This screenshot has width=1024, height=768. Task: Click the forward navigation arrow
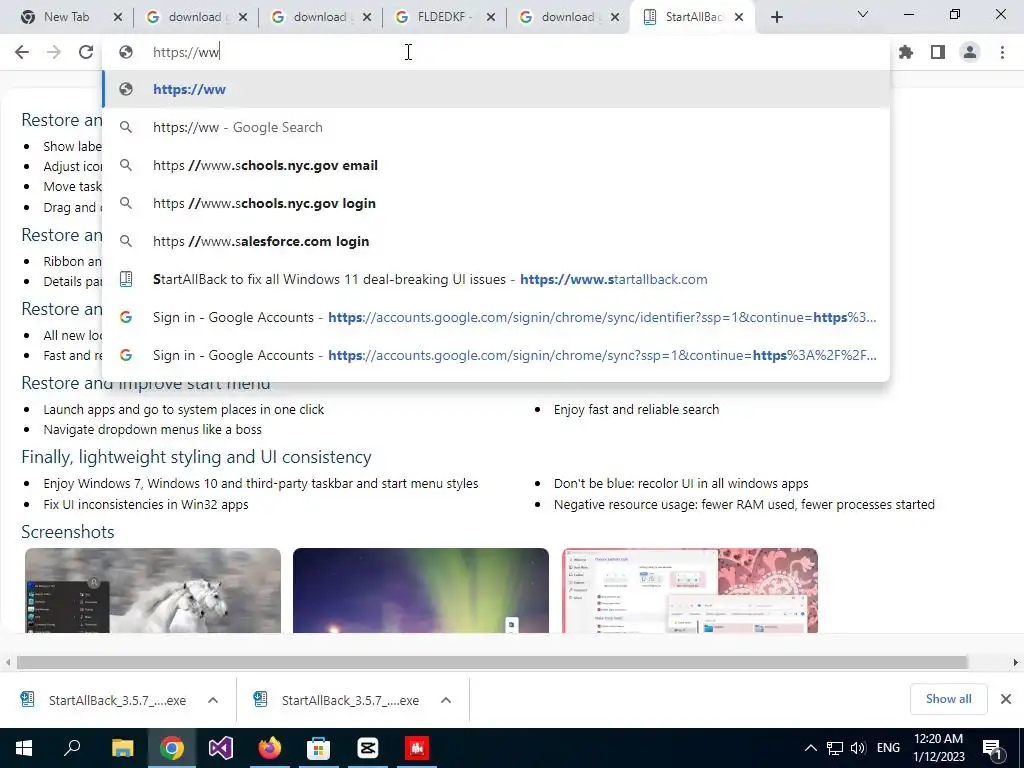coord(54,52)
